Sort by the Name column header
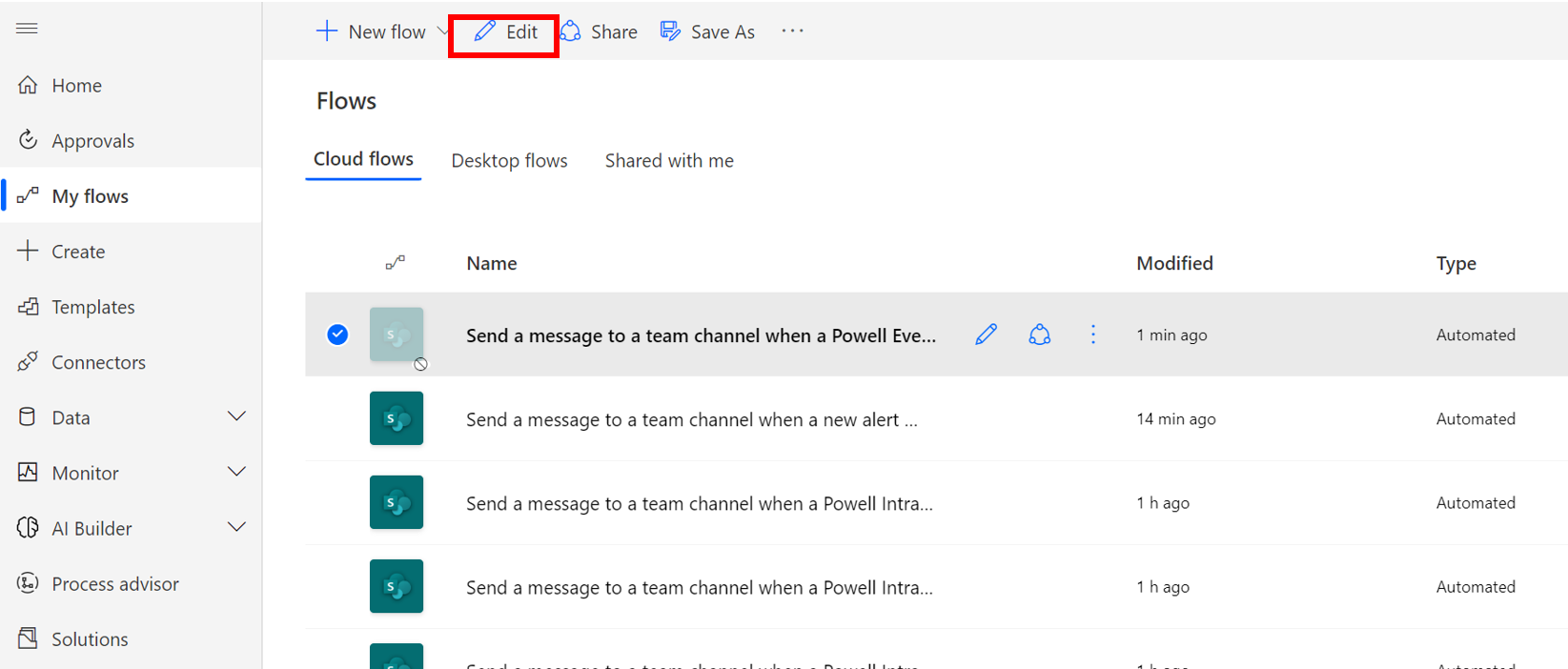This screenshot has width=1568, height=669. click(x=492, y=264)
